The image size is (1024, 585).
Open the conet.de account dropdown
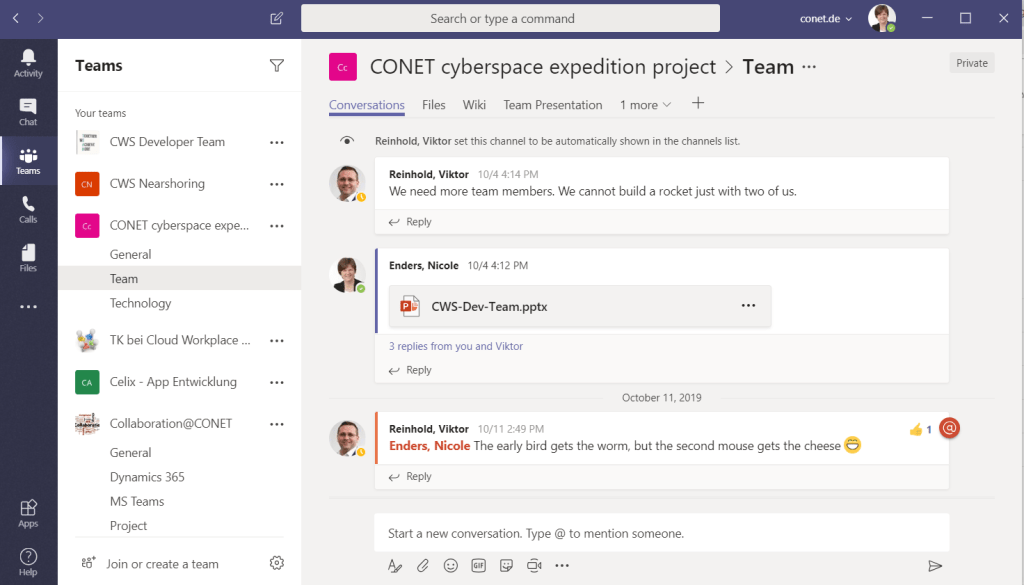coord(825,17)
